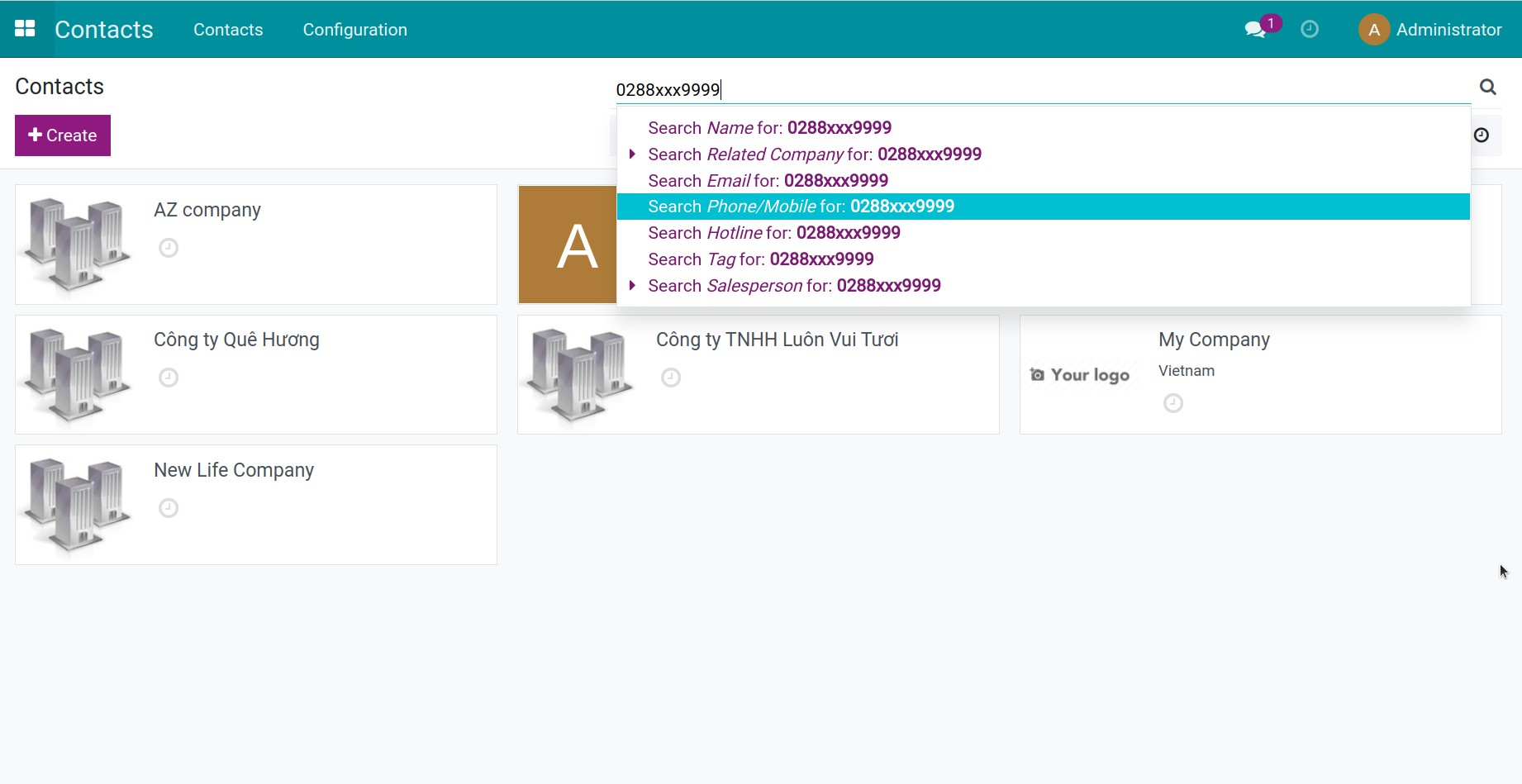Open the apps grid menu icon
Viewport: 1522px width, 784px height.
coord(25,29)
